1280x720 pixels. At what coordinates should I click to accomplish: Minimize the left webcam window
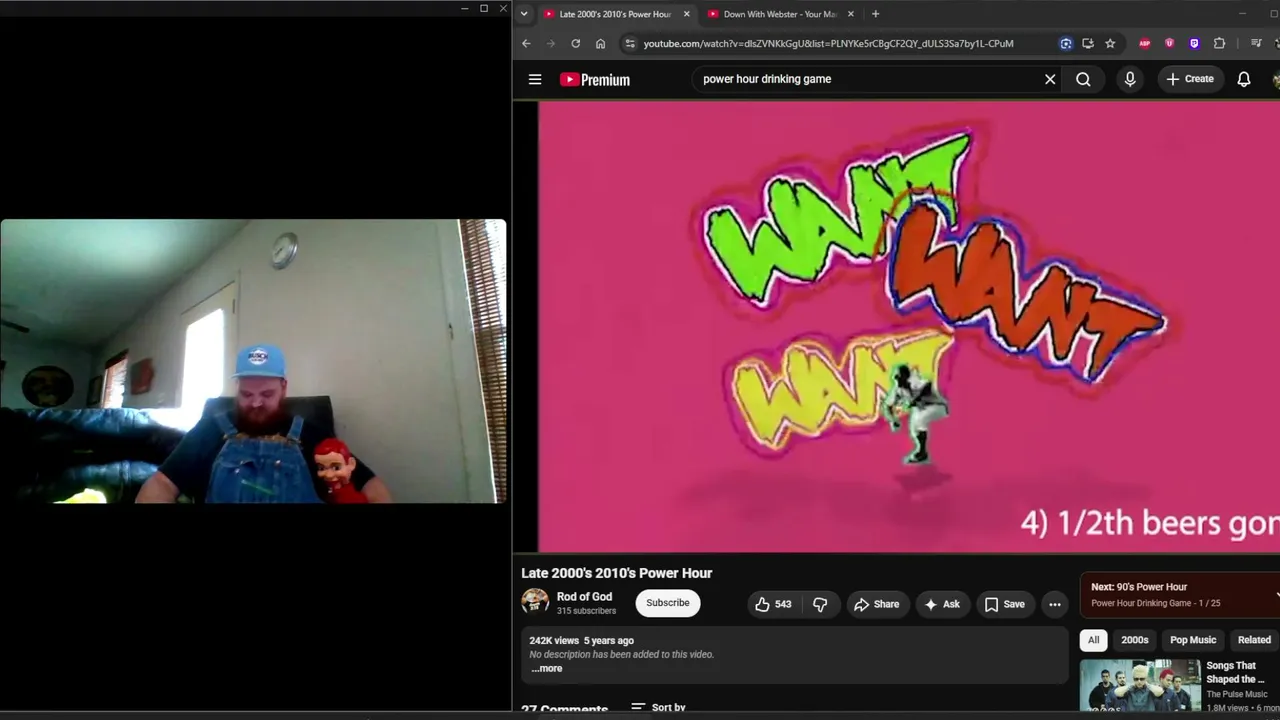[465, 8]
